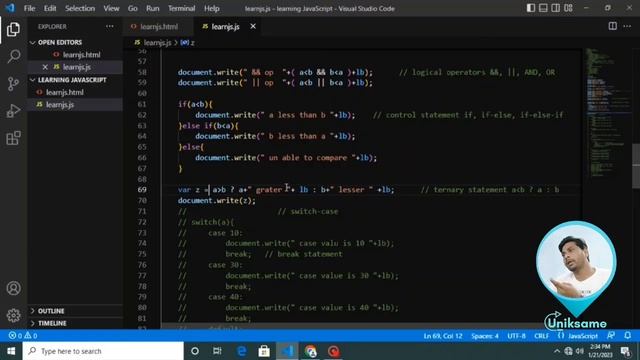
Task: Click line number 69 in gutter
Action: pos(142,190)
